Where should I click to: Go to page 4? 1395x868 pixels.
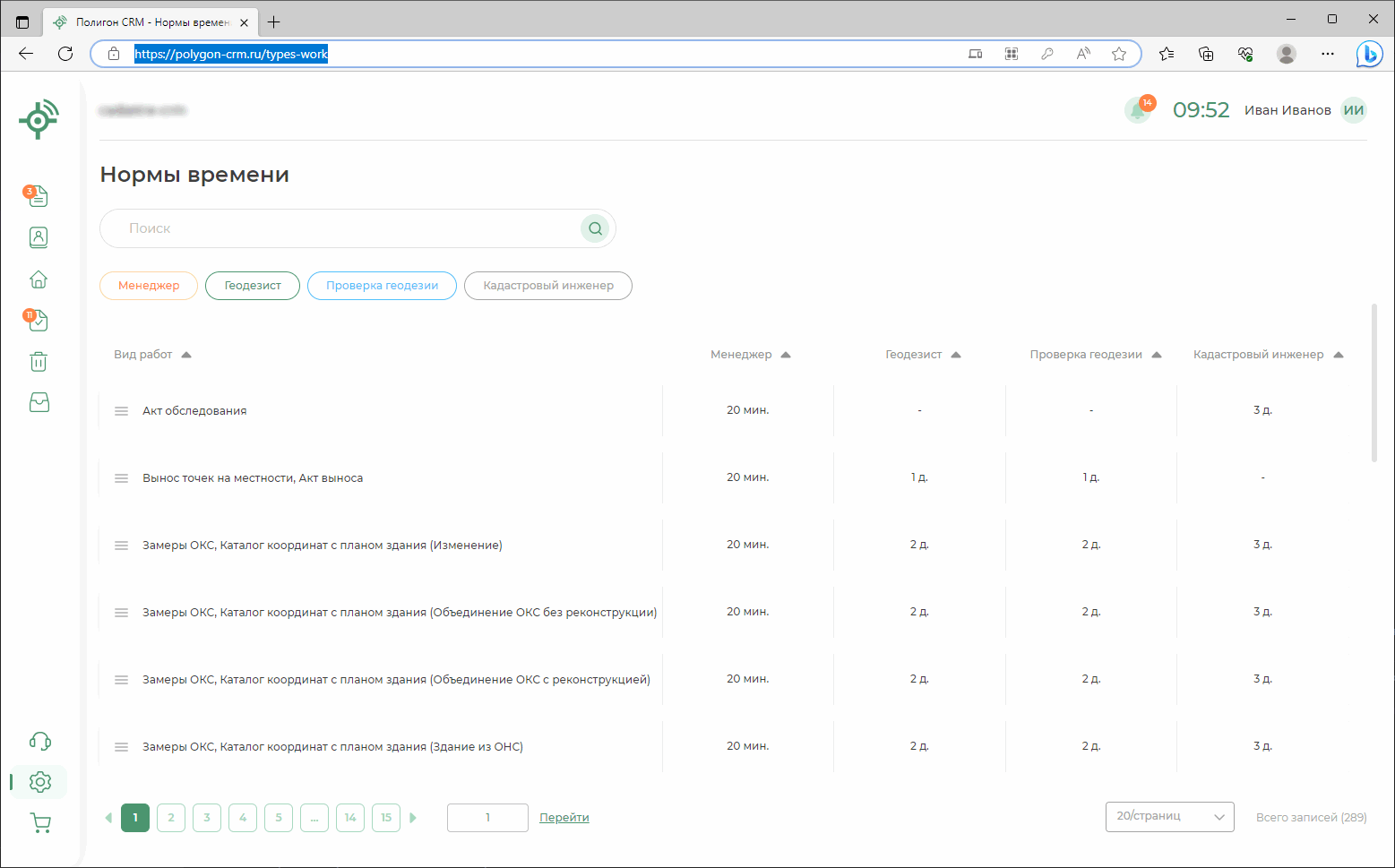tap(243, 818)
